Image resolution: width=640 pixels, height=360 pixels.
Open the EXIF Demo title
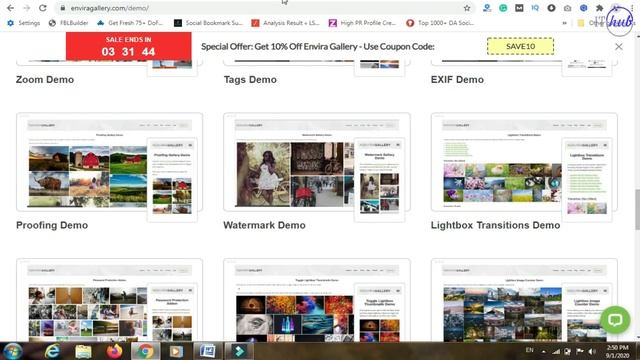tap(457, 80)
